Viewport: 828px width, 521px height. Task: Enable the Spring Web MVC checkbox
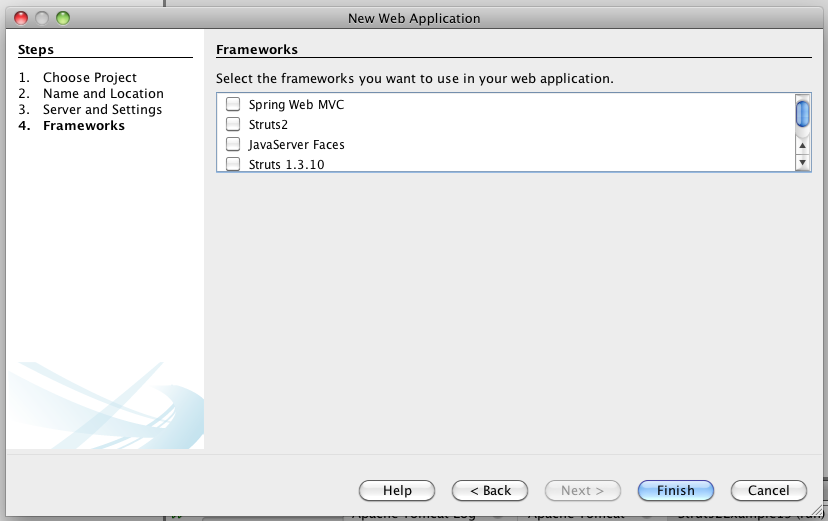(233, 104)
